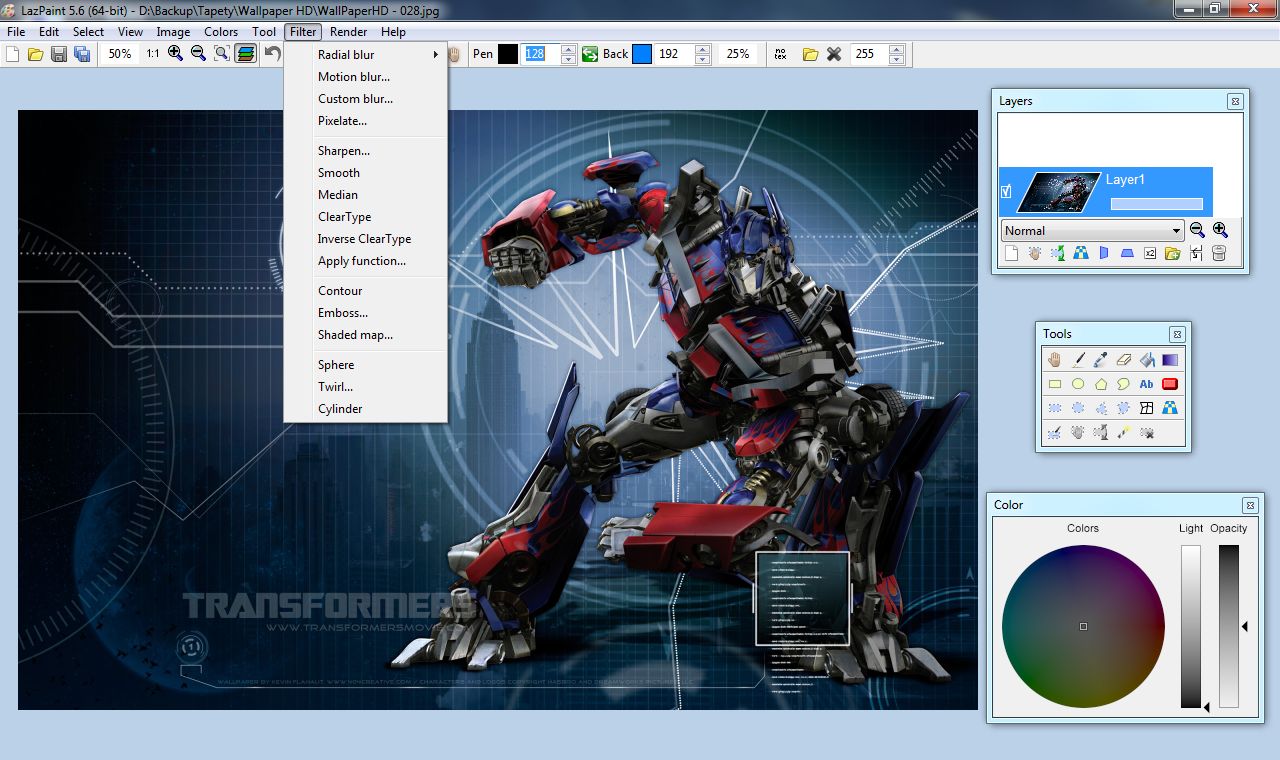
Task: Click the Undo arrow icon
Action: (272, 54)
